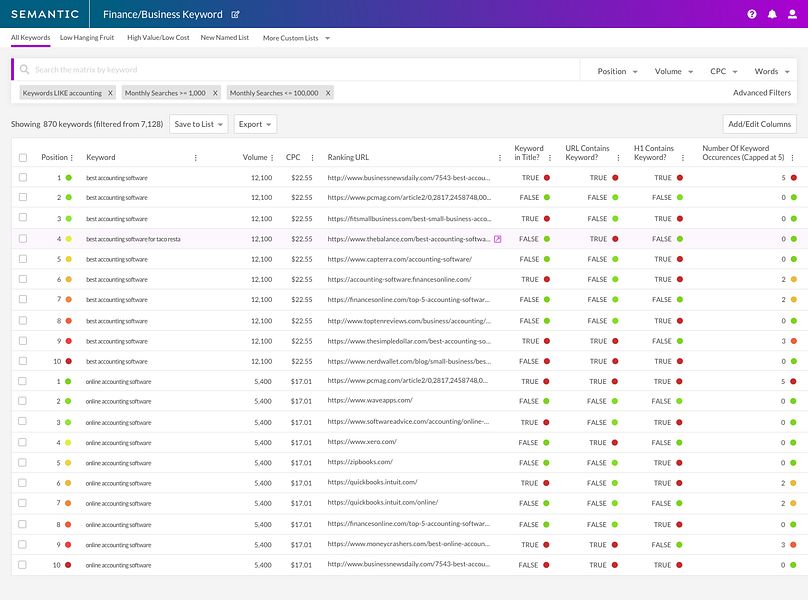Open the Position column options menu
This screenshot has height=600, width=808.
click(x=72, y=158)
